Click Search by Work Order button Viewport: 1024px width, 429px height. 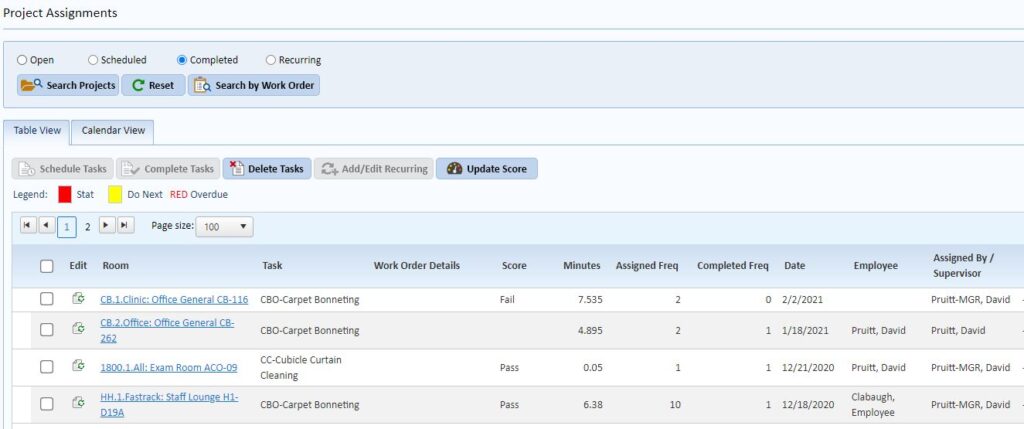pyautogui.click(x=254, y=85)
